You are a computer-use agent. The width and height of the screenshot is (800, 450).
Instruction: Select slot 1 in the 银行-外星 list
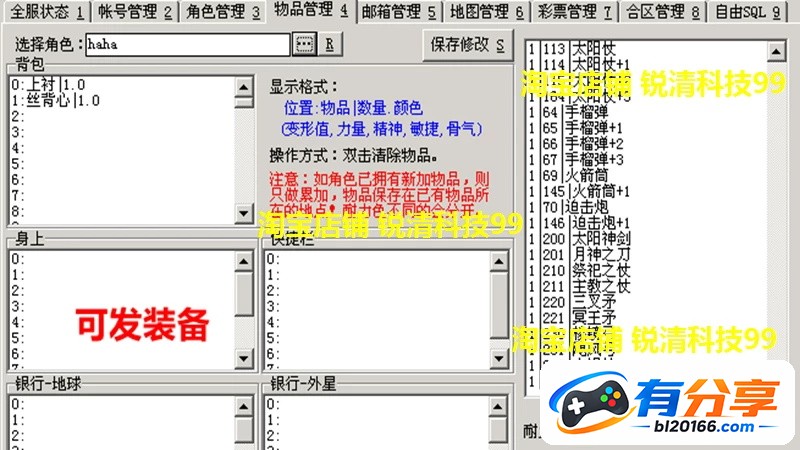(x=377, y=420)
